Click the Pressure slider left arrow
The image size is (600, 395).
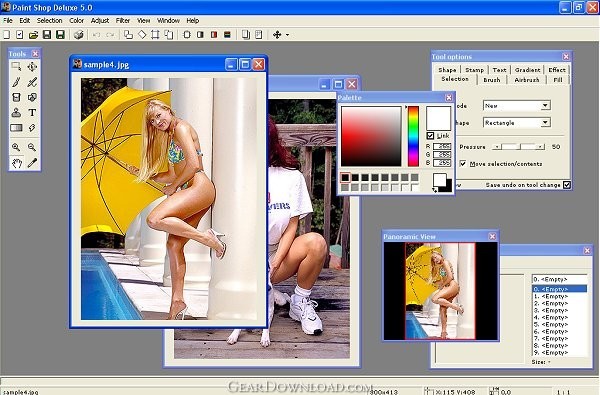497,147
